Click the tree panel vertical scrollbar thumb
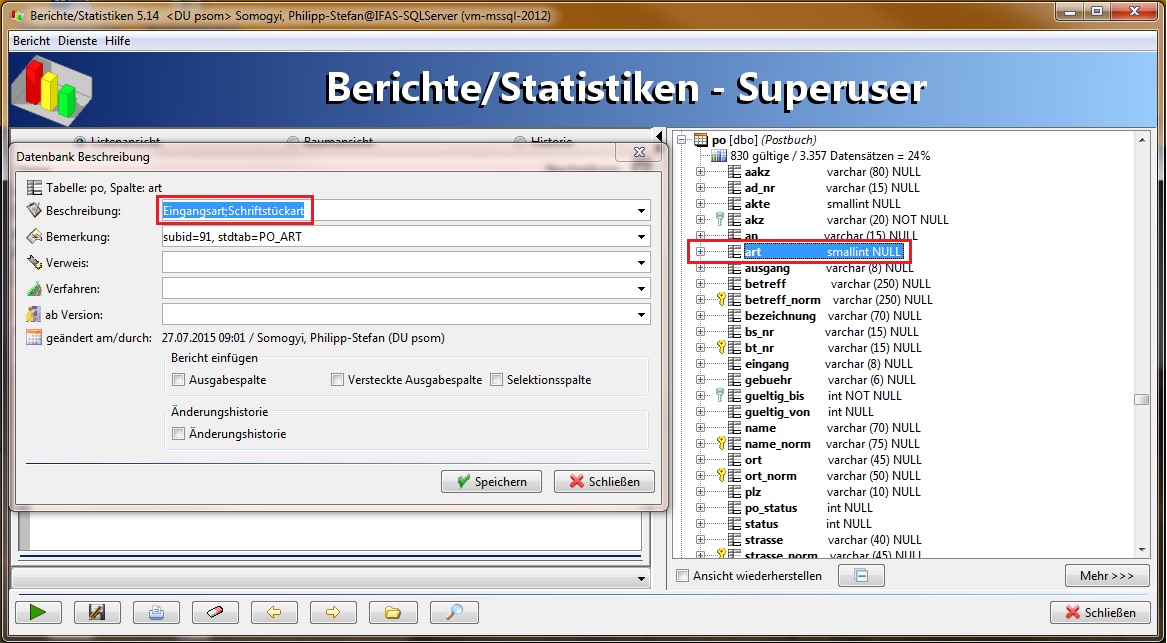 click(x=1141, y=400)
